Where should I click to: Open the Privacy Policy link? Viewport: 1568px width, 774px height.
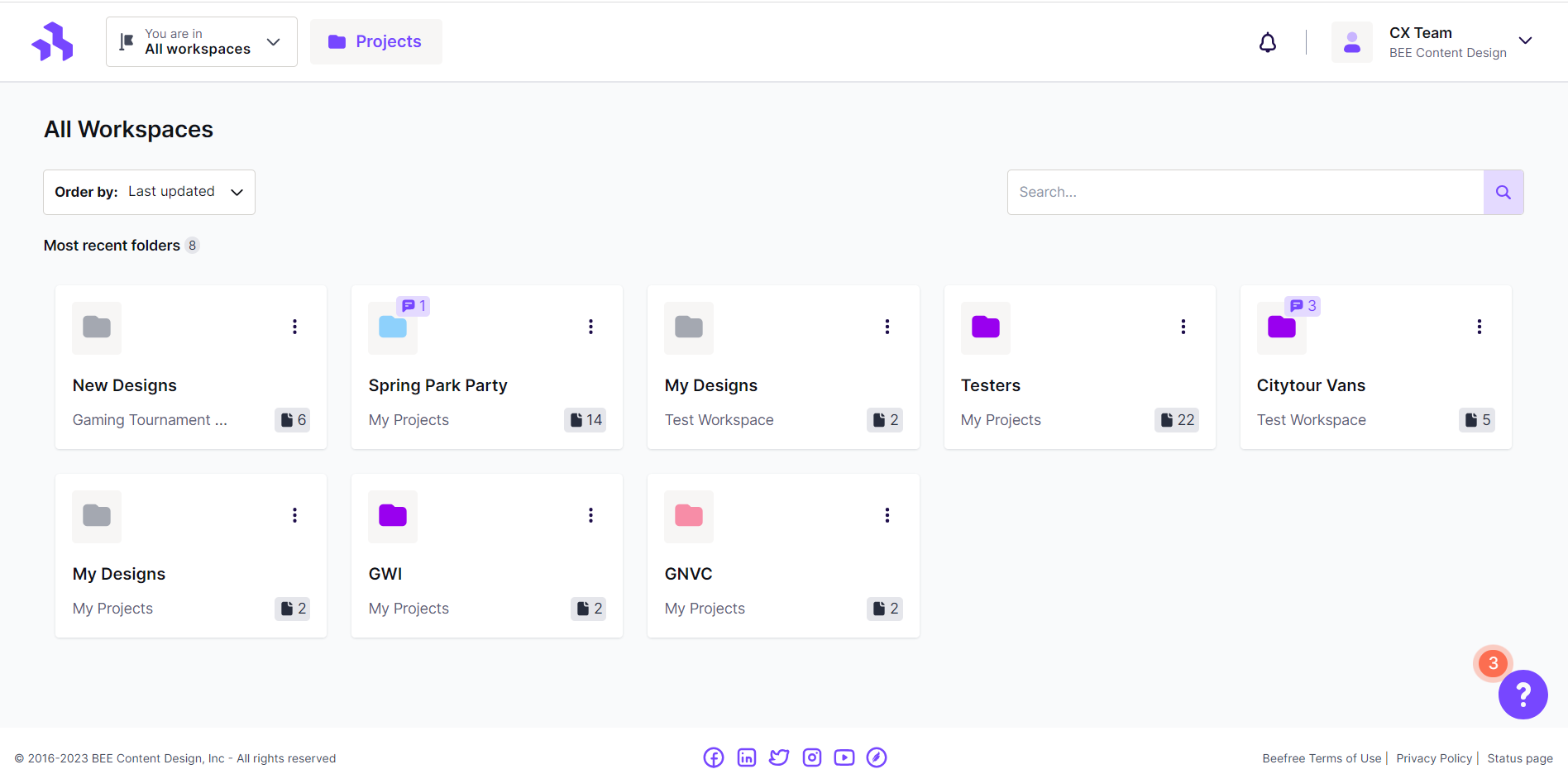pos(1434,758)
